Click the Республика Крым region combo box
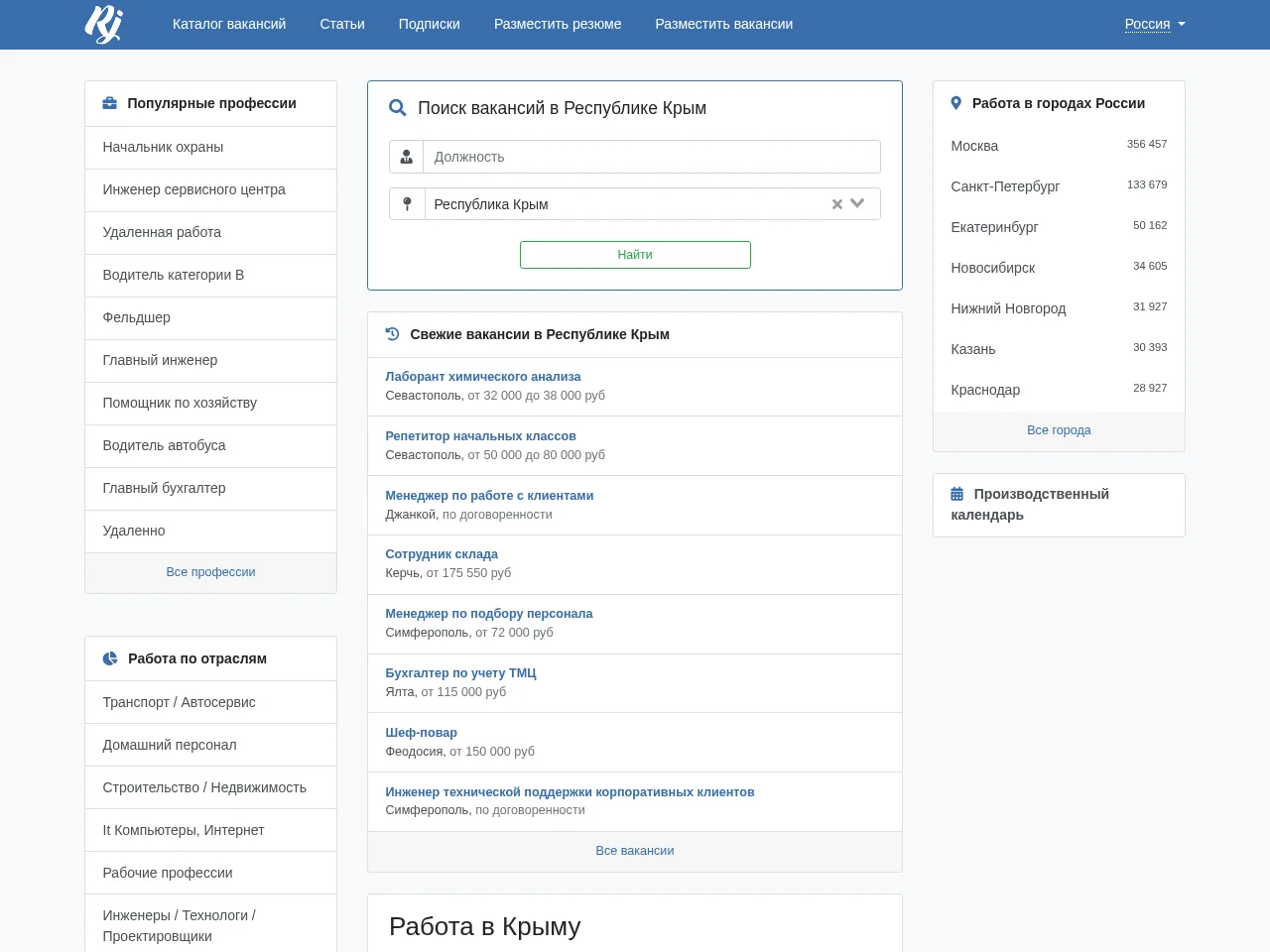The image size is (1270, 952). (653, 204)
